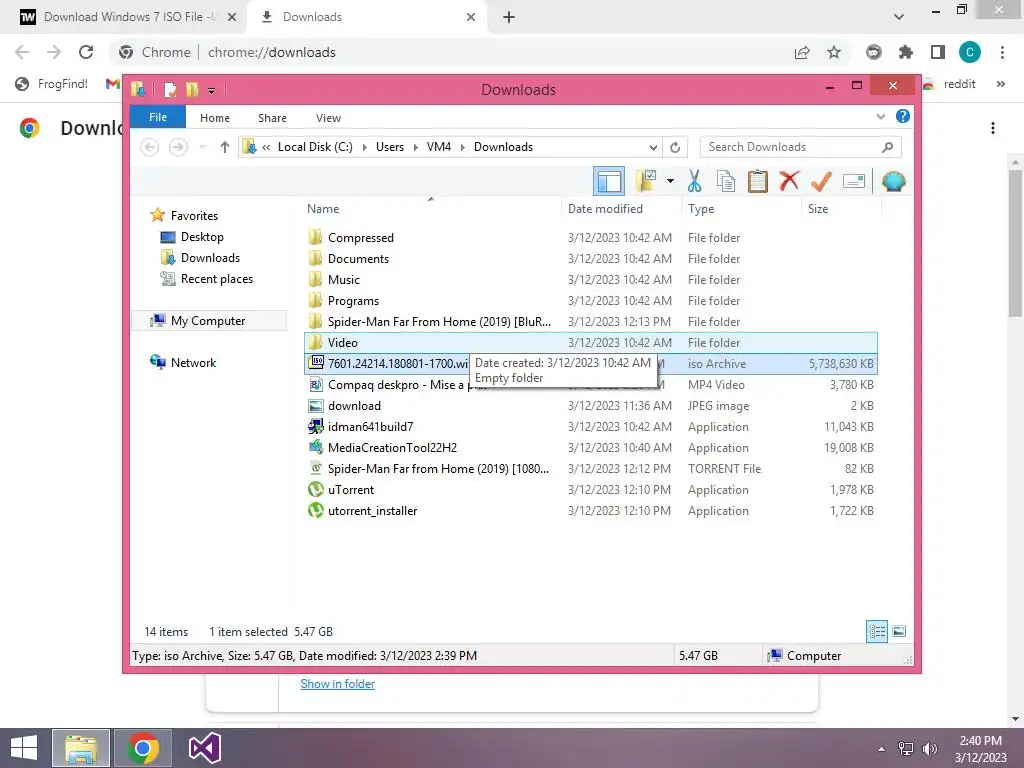Click the New folder quick access icon

191,89
